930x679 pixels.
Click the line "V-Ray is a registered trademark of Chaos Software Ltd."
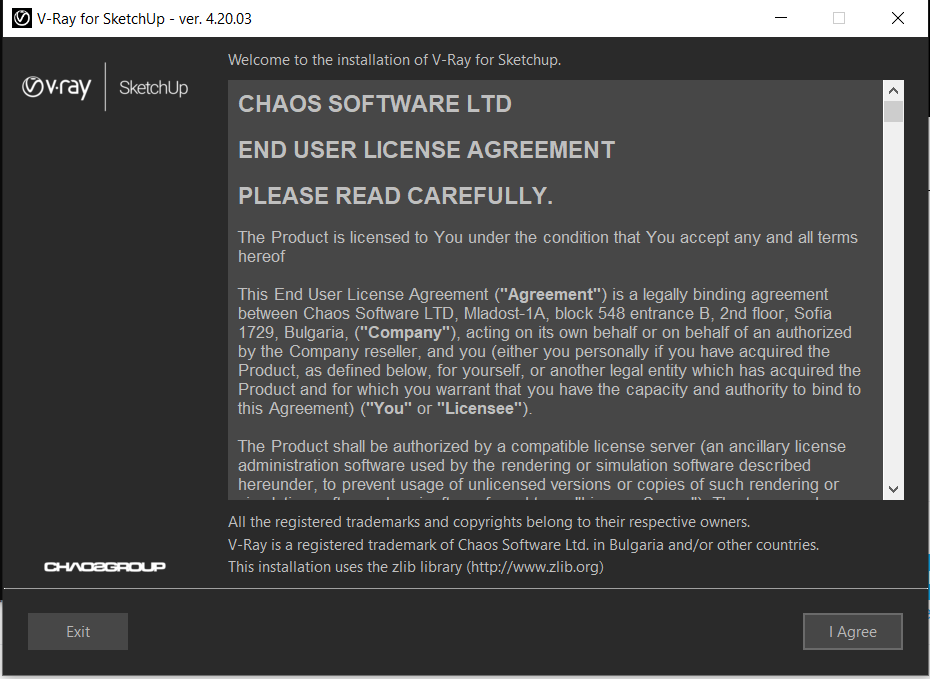pos(523,544)
